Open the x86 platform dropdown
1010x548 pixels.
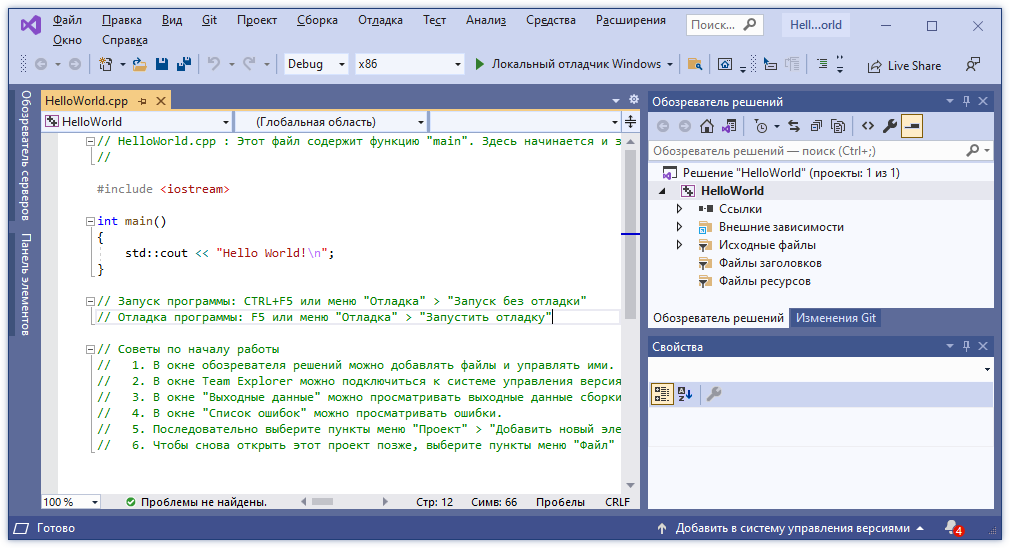pyautogui.click(x=458, y=64)
